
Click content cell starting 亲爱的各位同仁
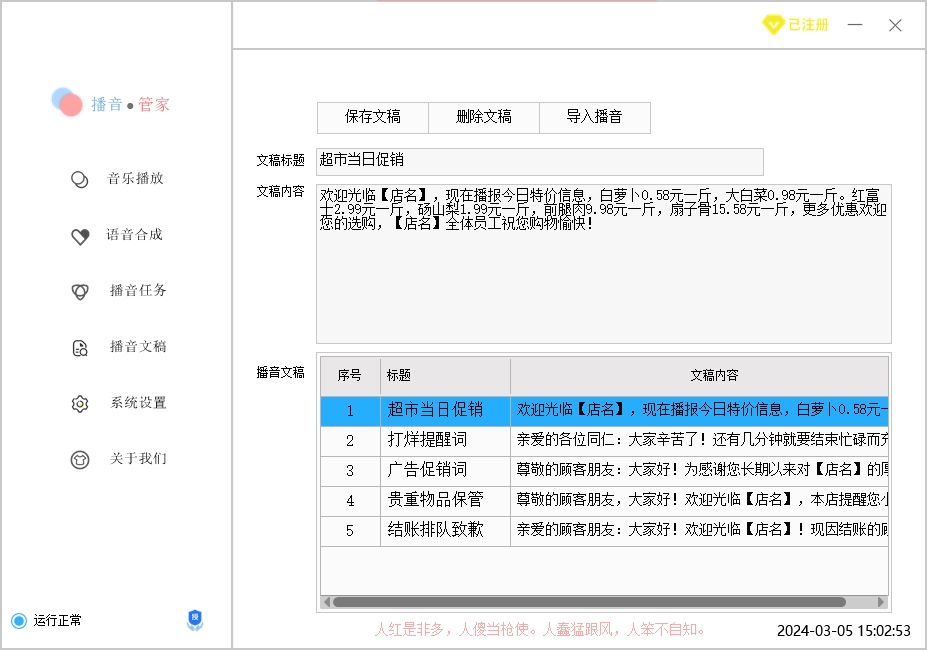(699, 441)
